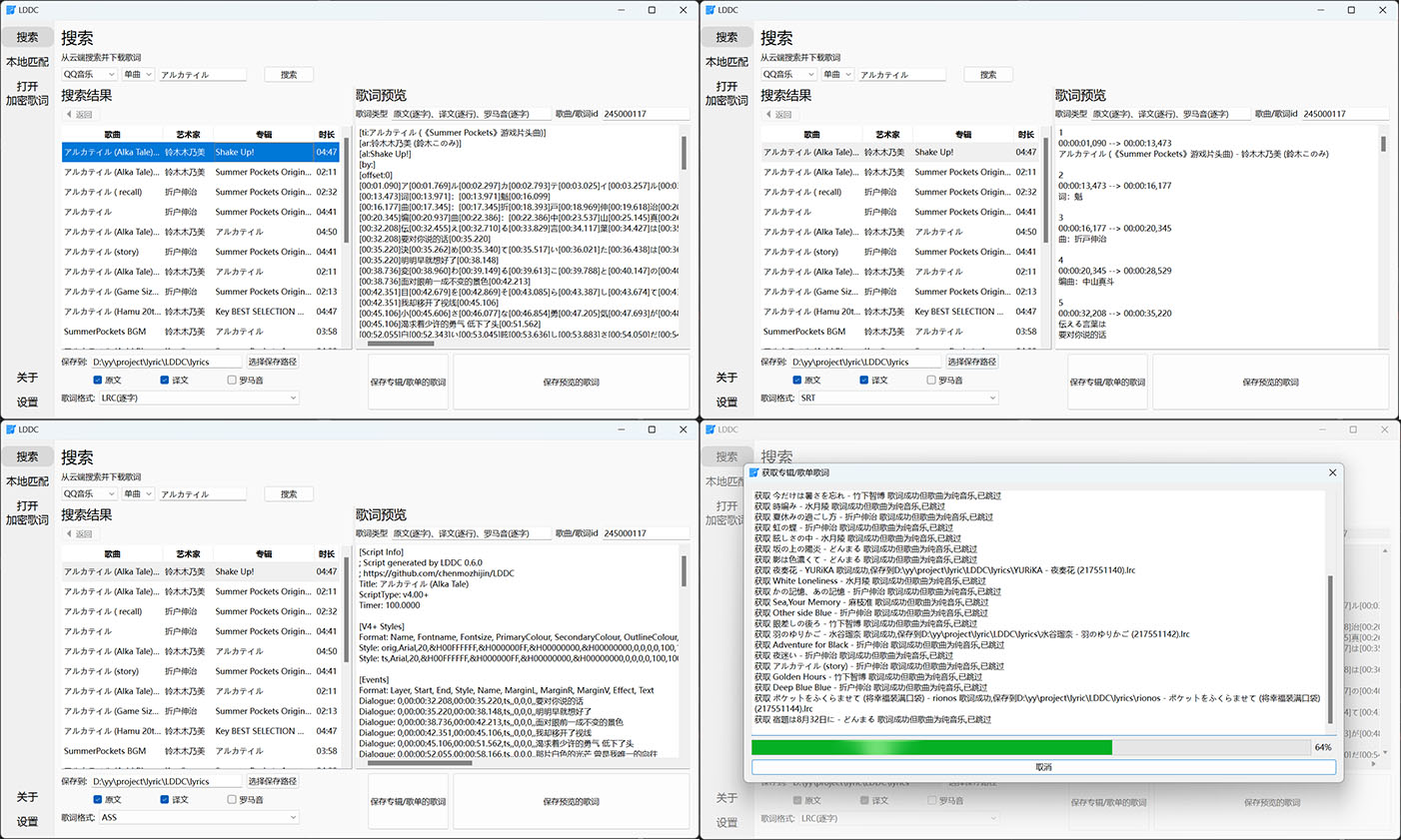
Task: Open the LRC(逐字) lyrics format dropdown
Action: (199, 398)
